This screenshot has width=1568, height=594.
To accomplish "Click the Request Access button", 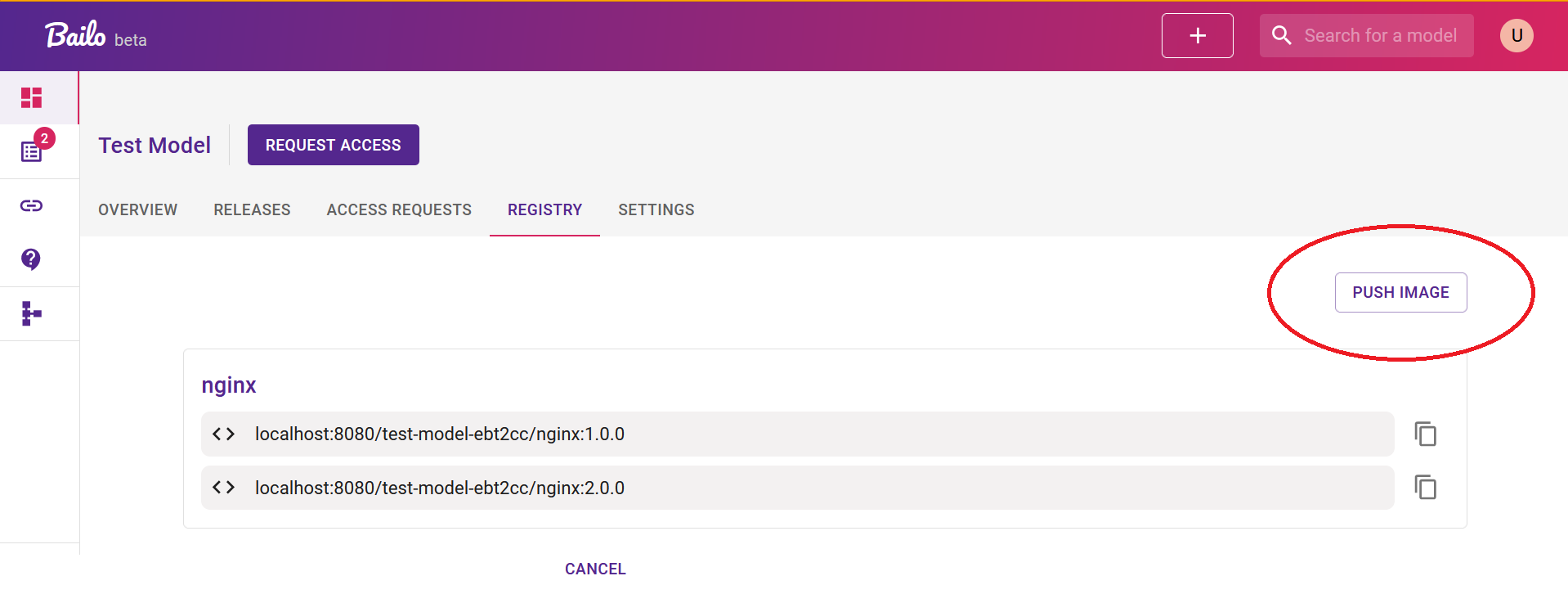I will point(334,145).
